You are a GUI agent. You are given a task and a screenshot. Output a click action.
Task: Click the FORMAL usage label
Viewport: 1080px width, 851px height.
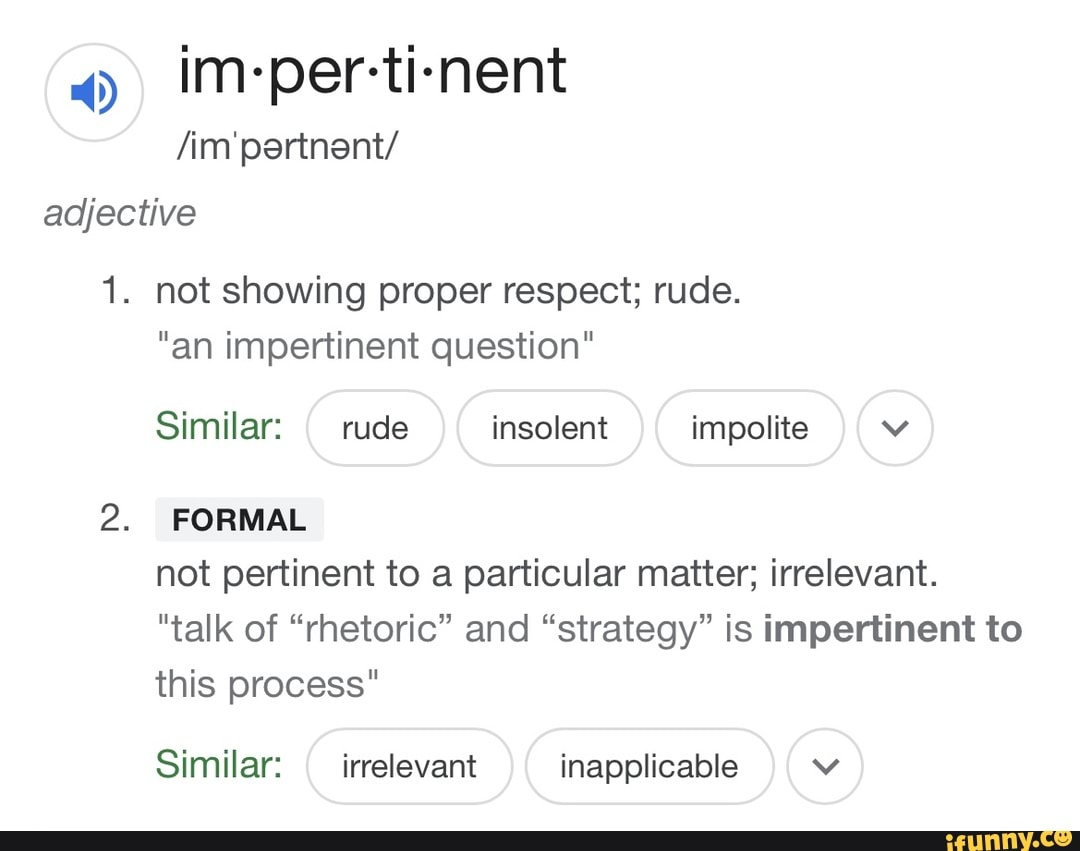coord(239,520)
